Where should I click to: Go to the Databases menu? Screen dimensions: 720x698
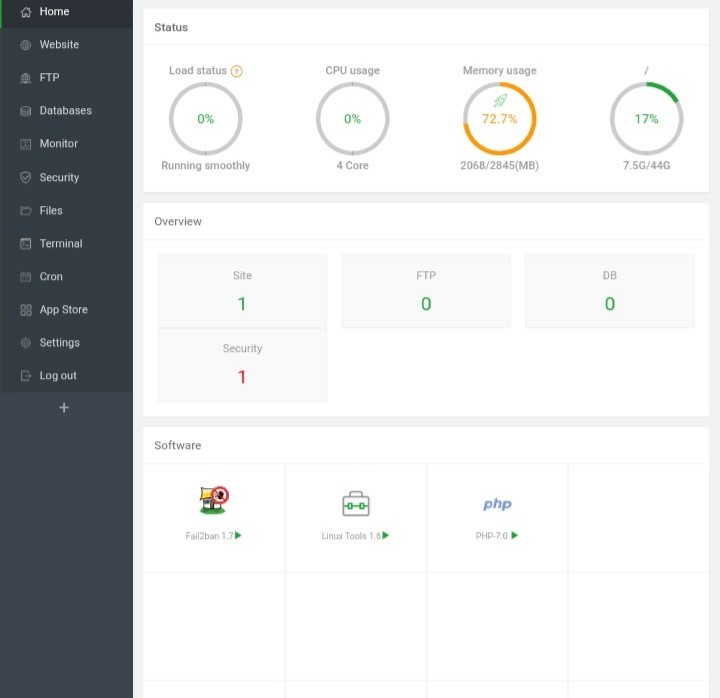[x=65, y=111]
